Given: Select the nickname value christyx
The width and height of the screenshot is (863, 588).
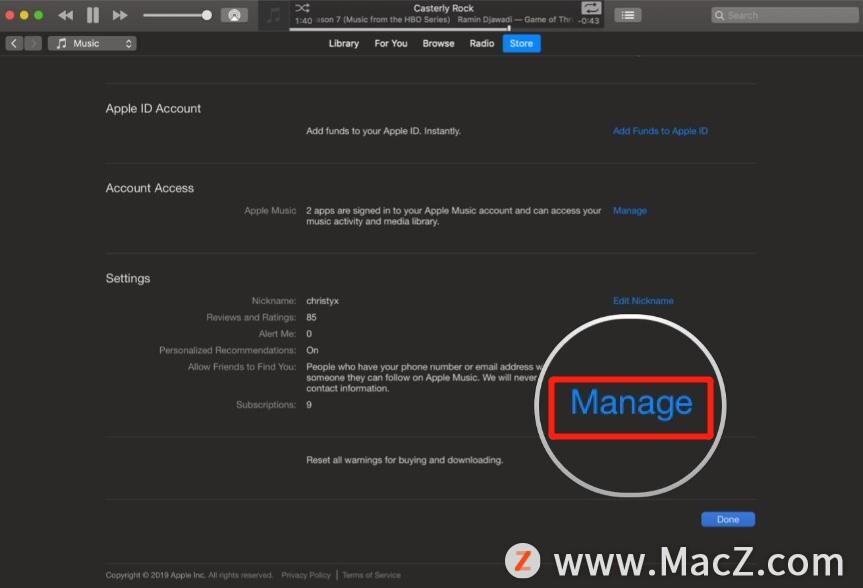Looking at the screenshot, I should 323,301.
